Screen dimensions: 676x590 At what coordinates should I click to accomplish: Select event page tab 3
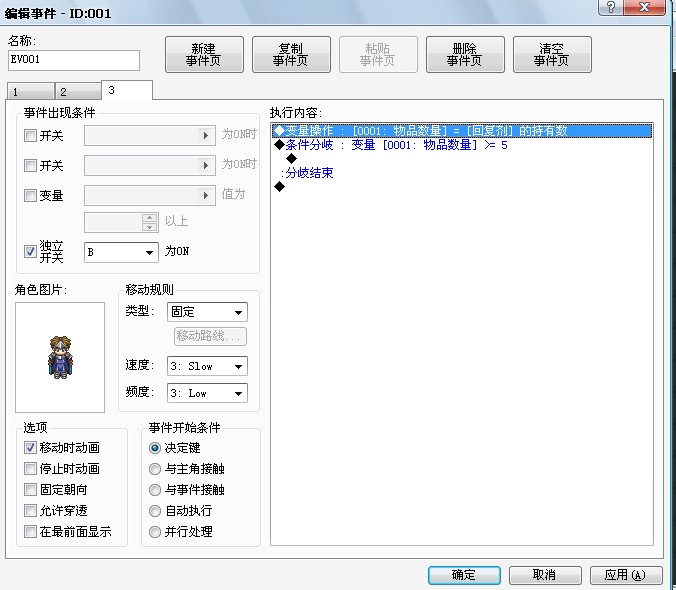127,90
